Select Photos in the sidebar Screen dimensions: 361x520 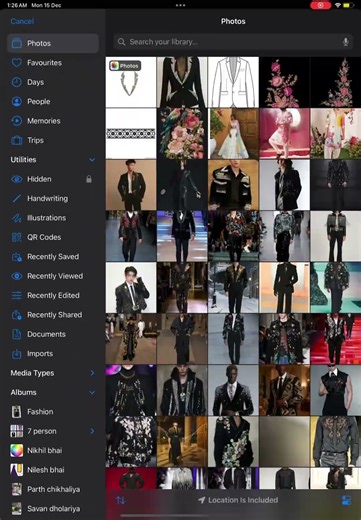coord(53,43)
